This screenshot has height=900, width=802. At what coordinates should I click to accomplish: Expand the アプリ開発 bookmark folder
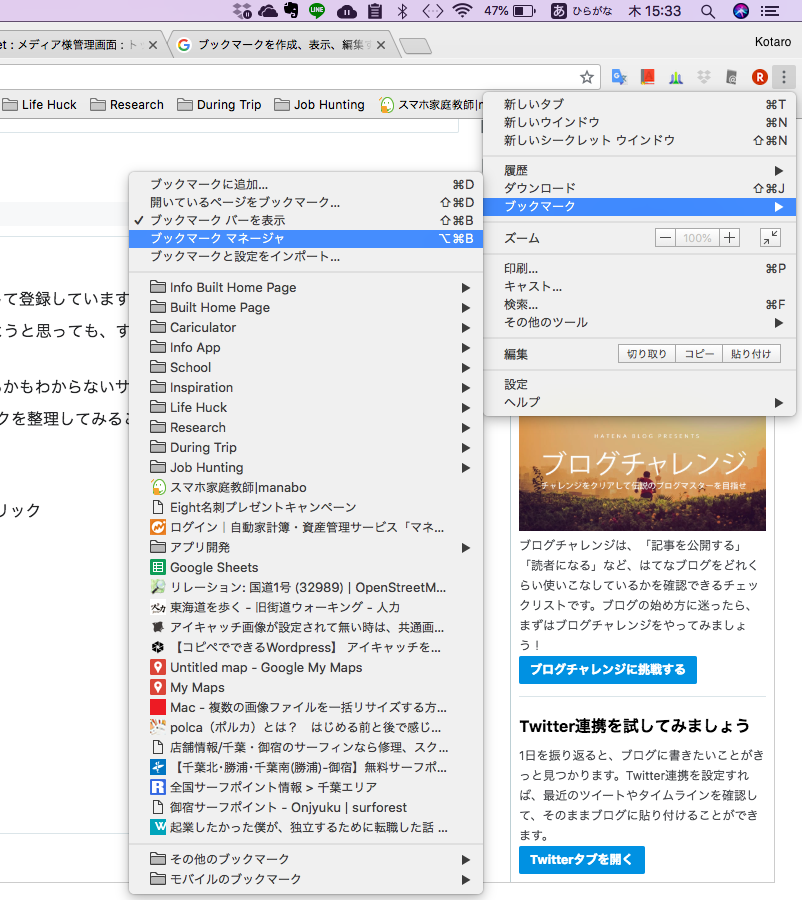(x=306, y=547)
